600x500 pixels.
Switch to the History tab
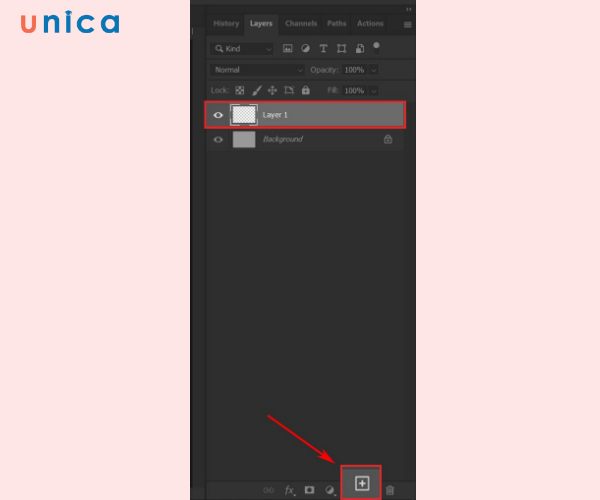coord(226,24)
